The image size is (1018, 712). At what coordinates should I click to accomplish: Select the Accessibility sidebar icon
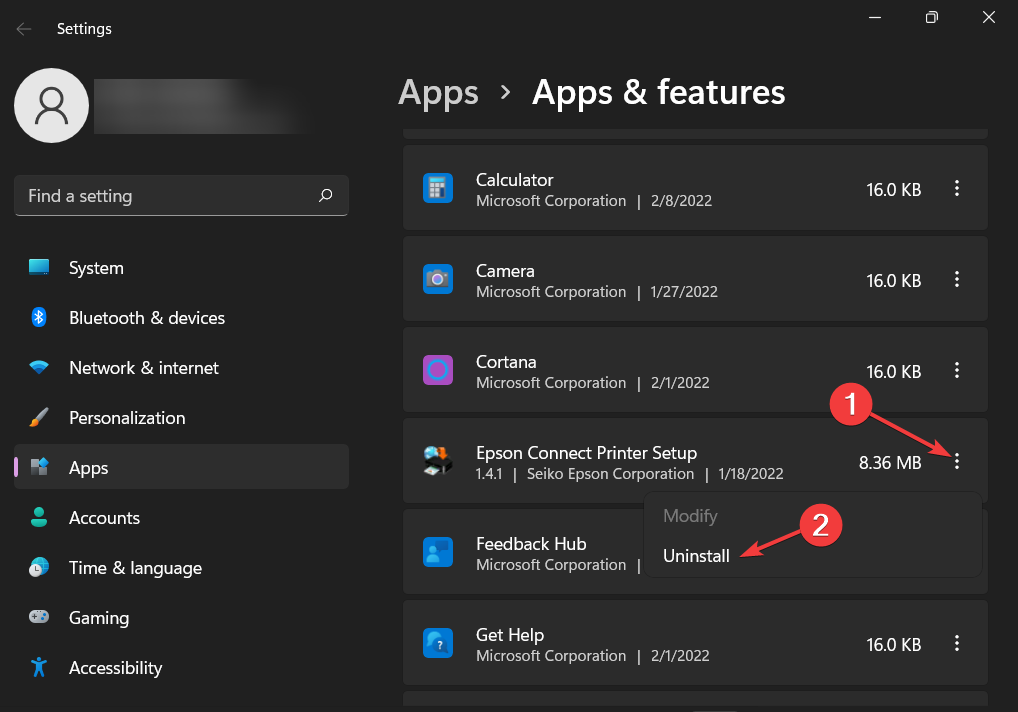(38, 667)
